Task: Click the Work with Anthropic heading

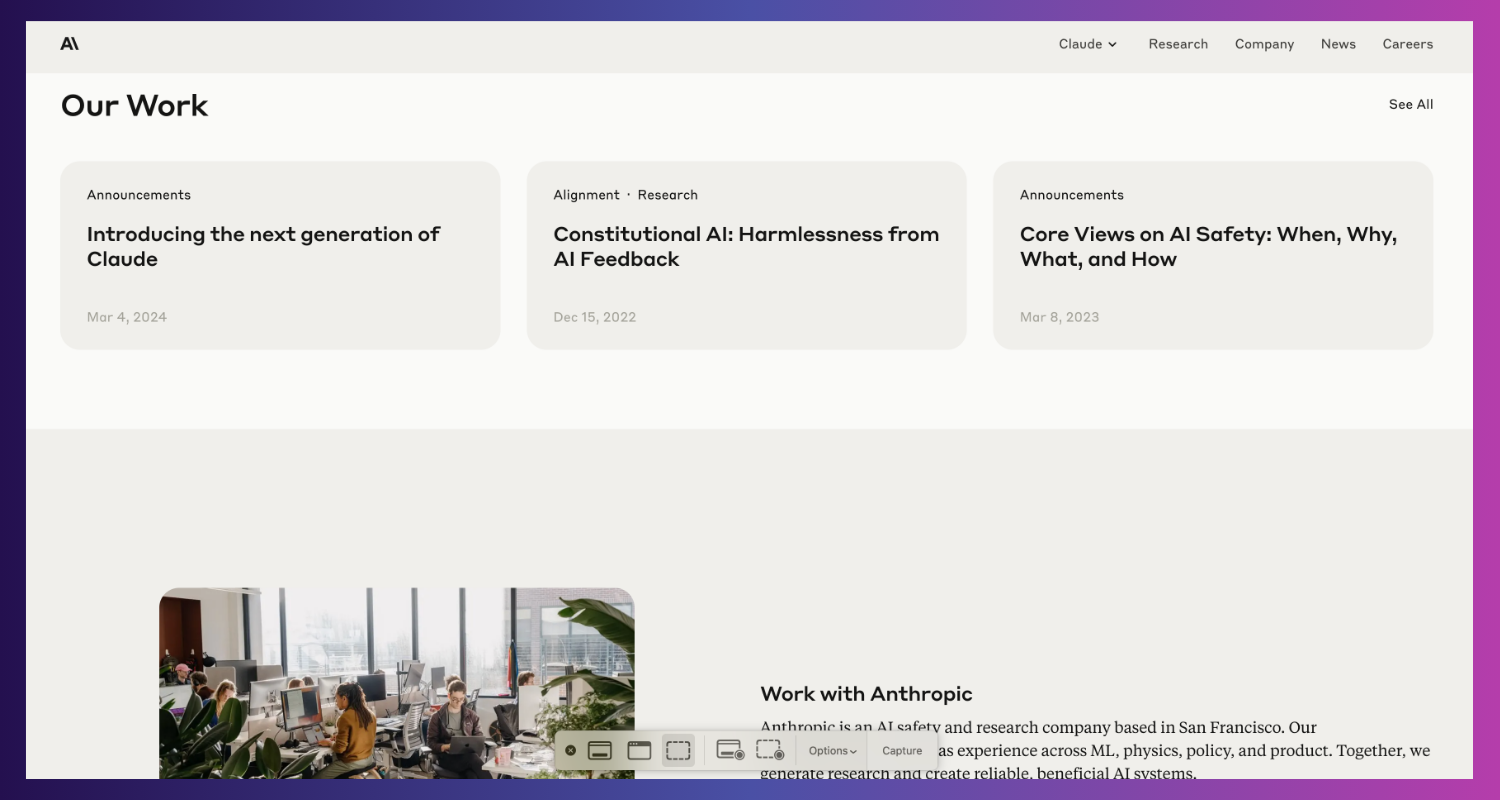Action: 866,694
